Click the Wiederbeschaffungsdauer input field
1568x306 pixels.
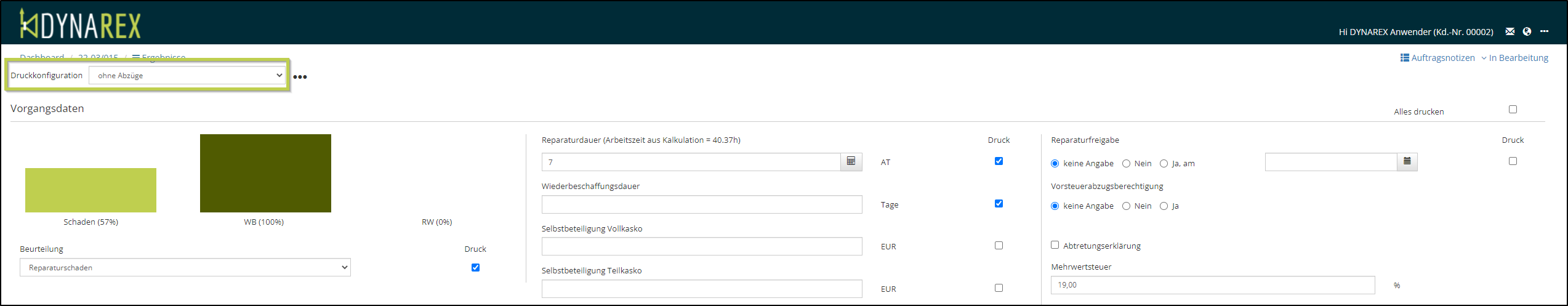click(701, 204)
